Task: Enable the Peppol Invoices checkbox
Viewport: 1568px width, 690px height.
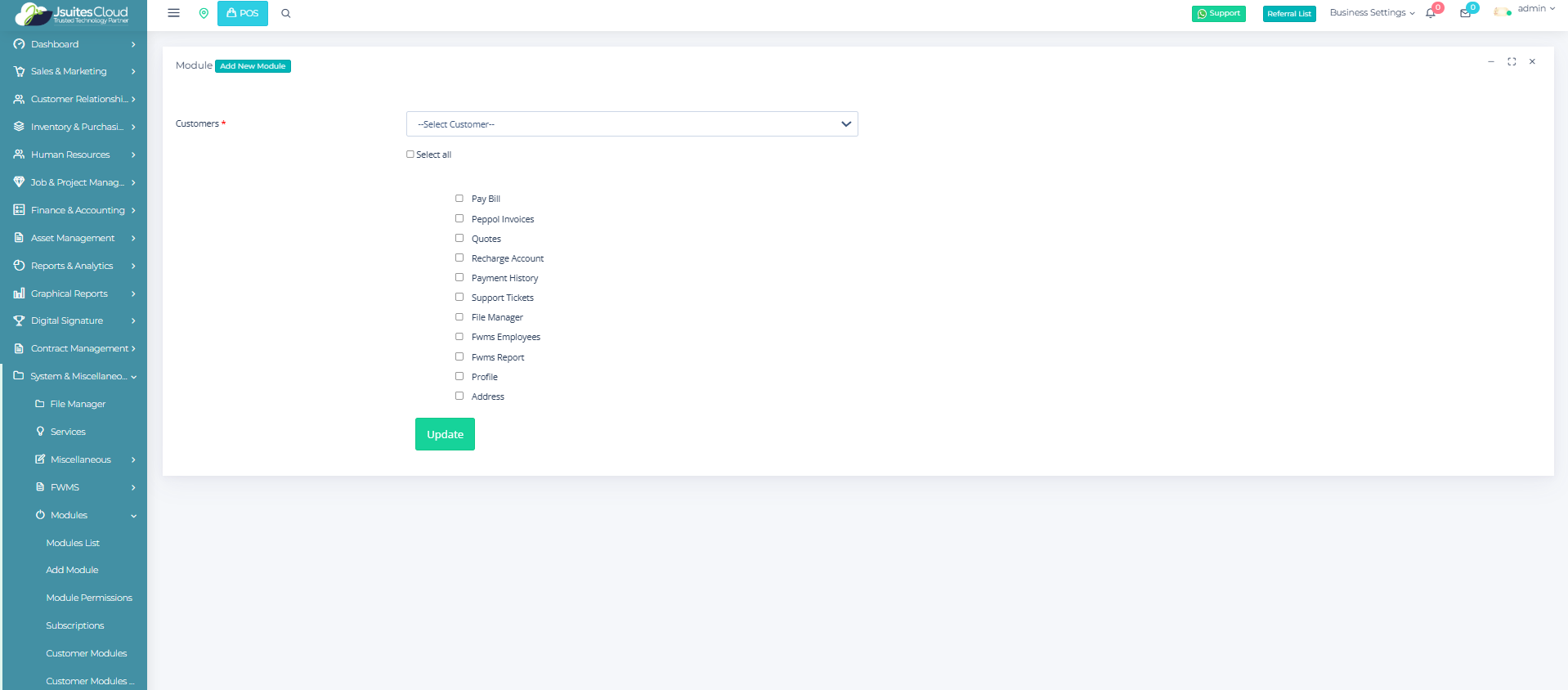Action: (459, 218)
